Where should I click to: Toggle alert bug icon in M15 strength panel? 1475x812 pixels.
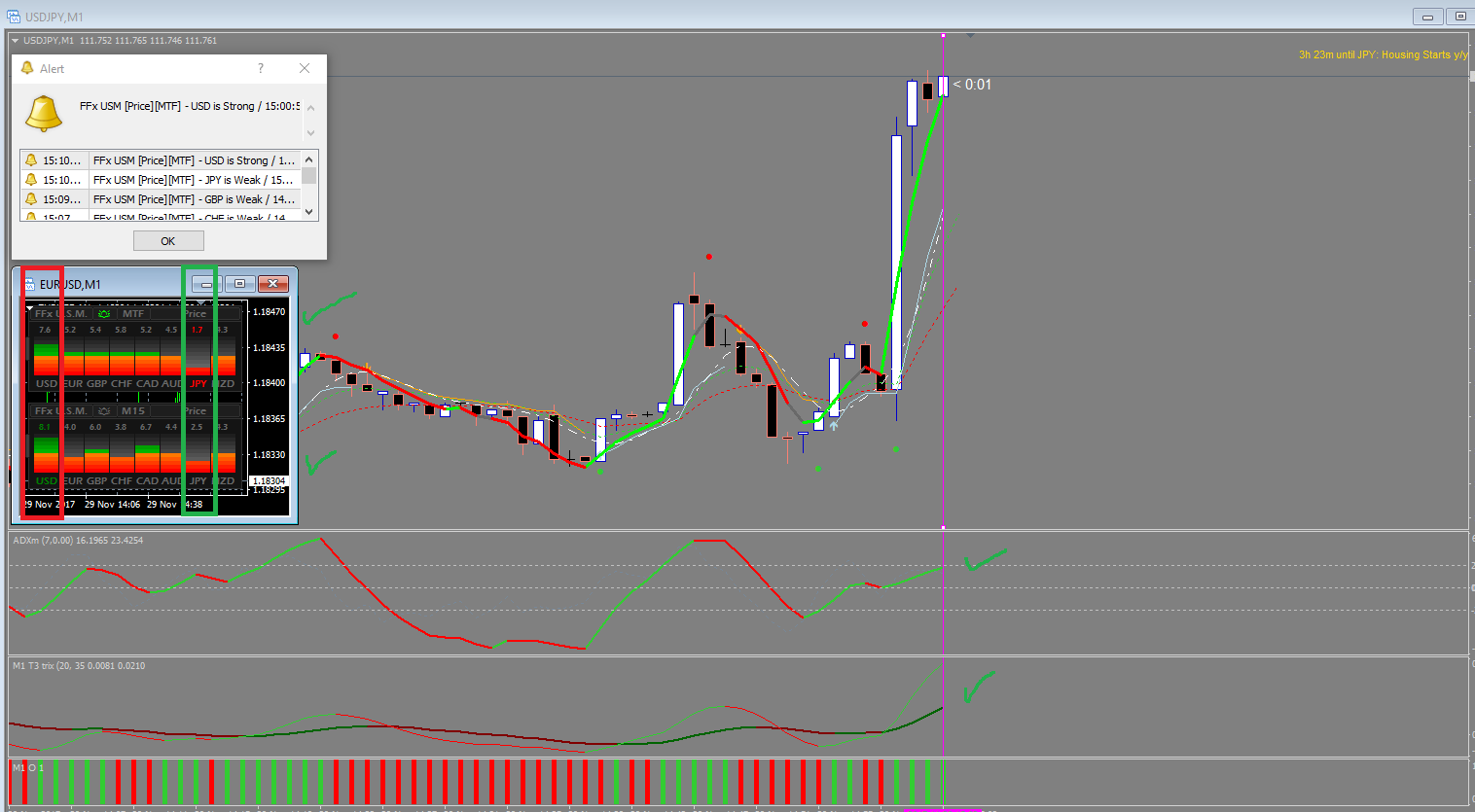104,411
